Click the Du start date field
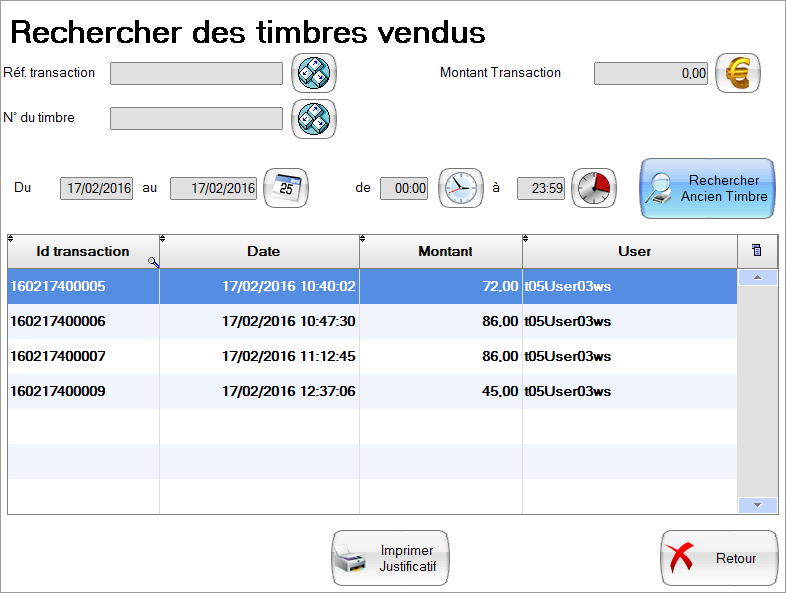The width and height of the screenshot is (786, 593). (x=97, y=188)
